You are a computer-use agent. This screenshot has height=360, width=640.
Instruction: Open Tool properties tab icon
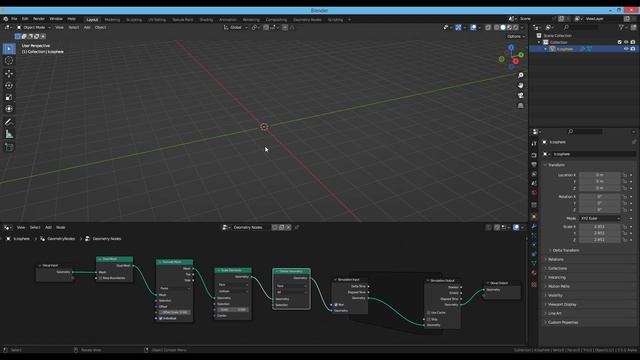[x=534, y=144]
